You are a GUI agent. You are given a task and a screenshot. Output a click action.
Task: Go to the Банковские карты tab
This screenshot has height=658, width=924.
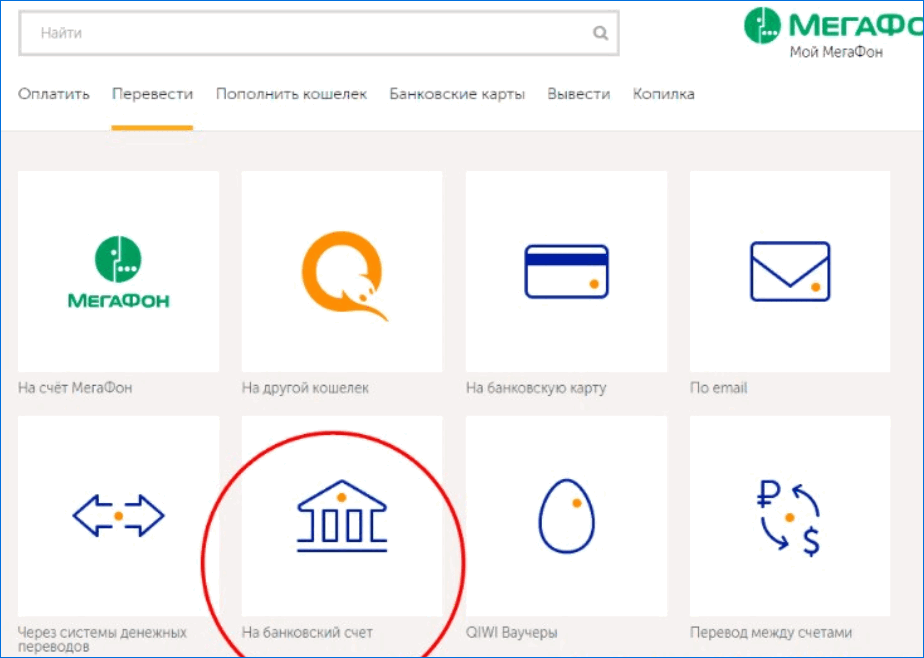tap(457, 94)
